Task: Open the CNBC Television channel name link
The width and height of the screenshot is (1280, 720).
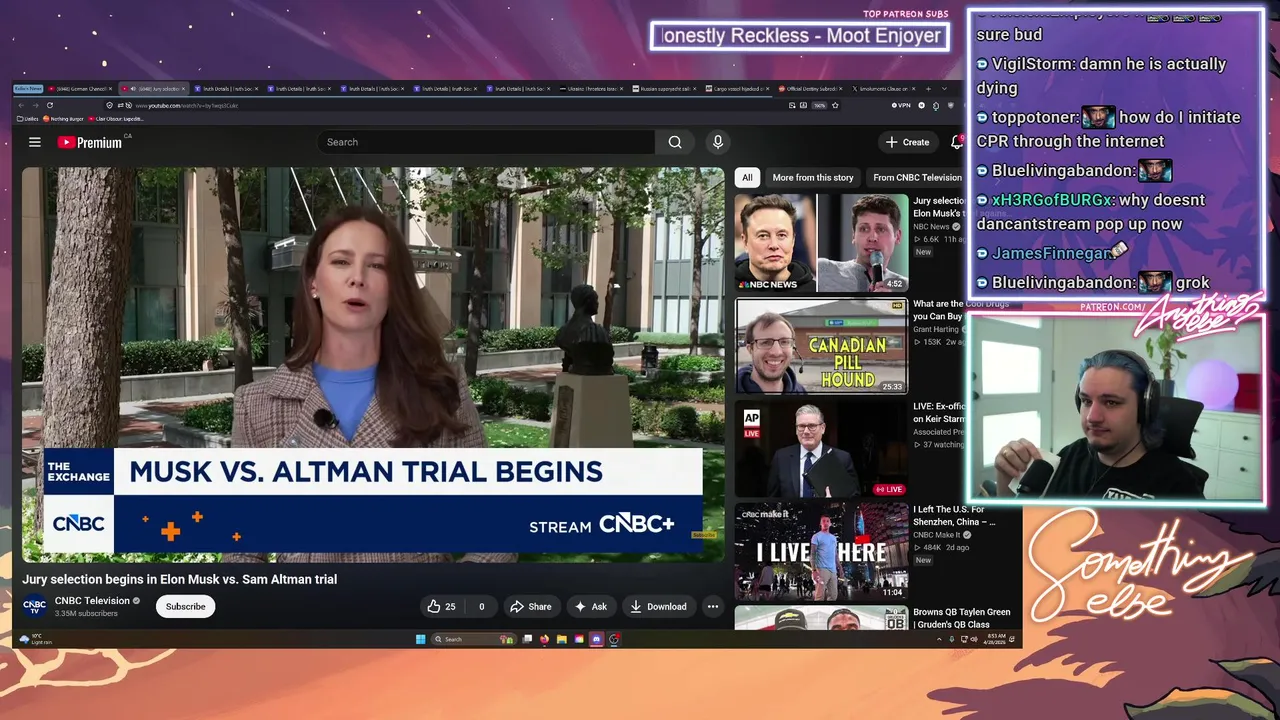Action: point(92,601)
